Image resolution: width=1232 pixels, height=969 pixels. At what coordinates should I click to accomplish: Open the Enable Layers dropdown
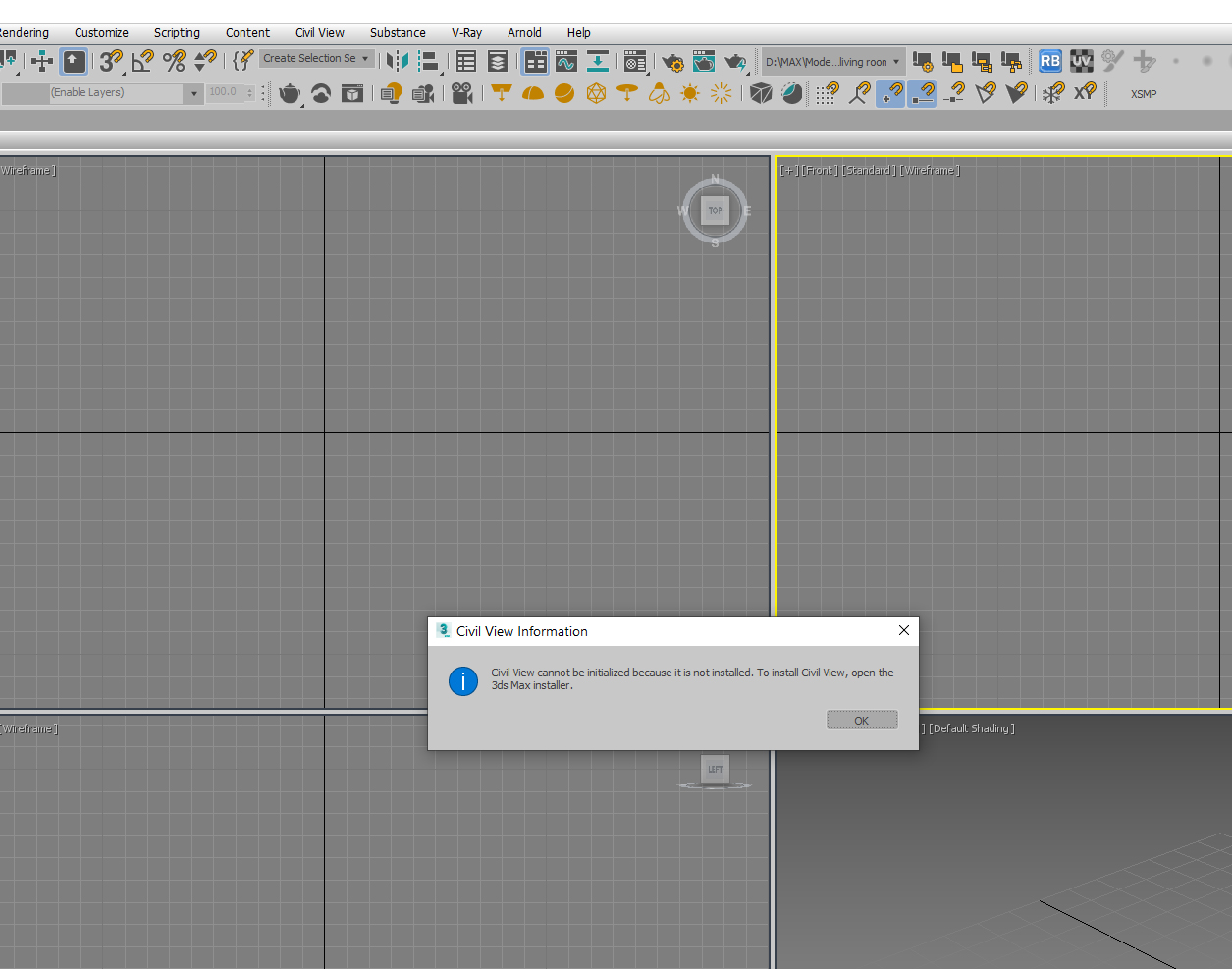(193, 93)
